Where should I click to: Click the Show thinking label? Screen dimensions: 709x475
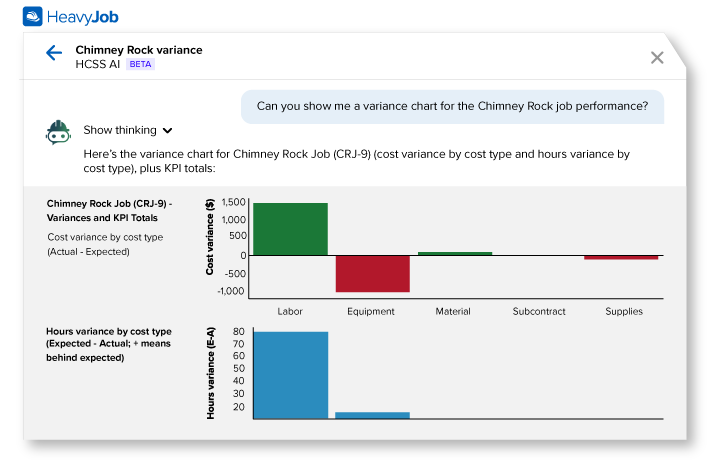click(x=120, y=130)
